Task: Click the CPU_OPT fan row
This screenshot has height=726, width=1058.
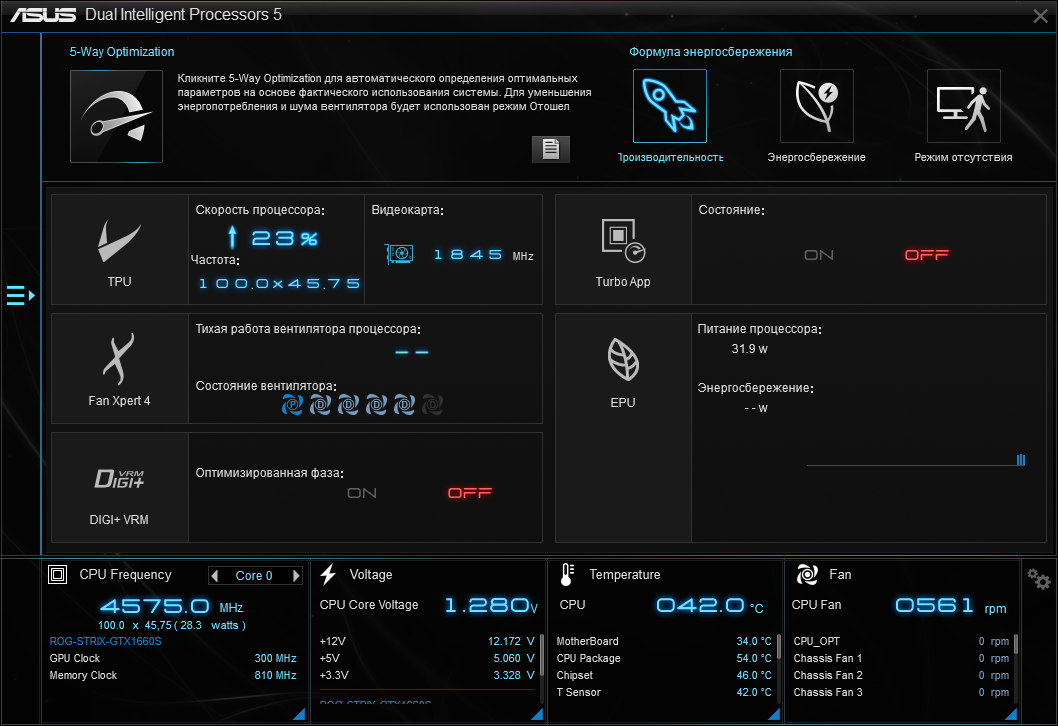Action: click(x=901, y=641)
